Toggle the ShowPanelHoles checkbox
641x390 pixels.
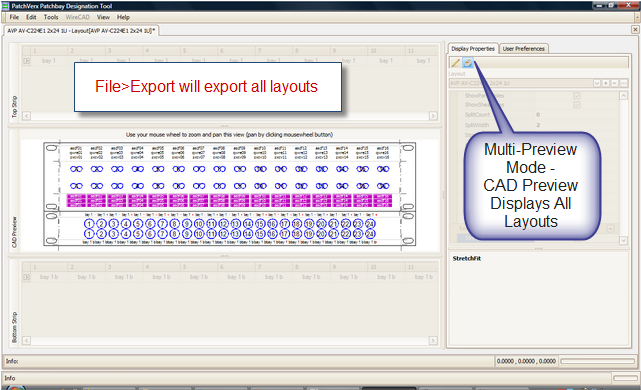[577, 96]
